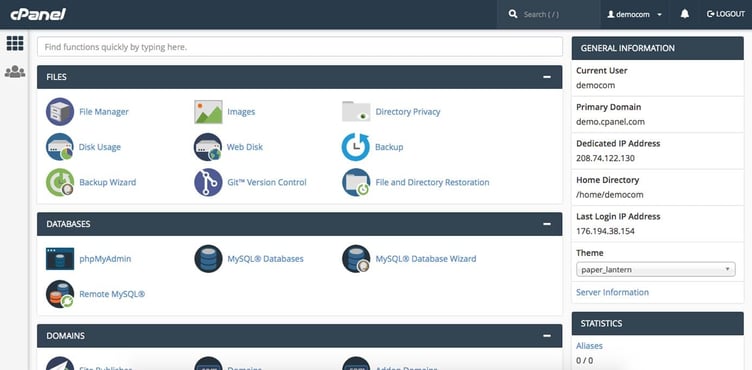Click the Web Disk link

point(245,147)
